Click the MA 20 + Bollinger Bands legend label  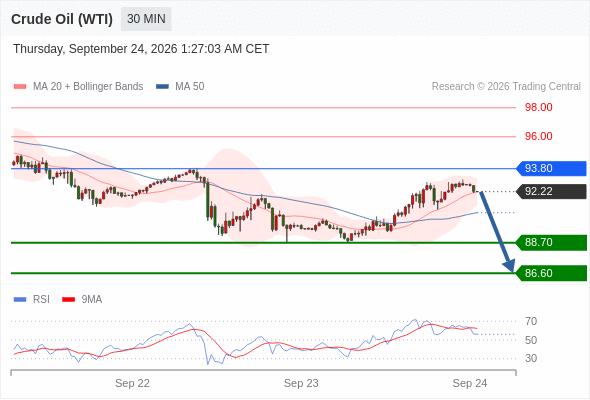point(88,87)
